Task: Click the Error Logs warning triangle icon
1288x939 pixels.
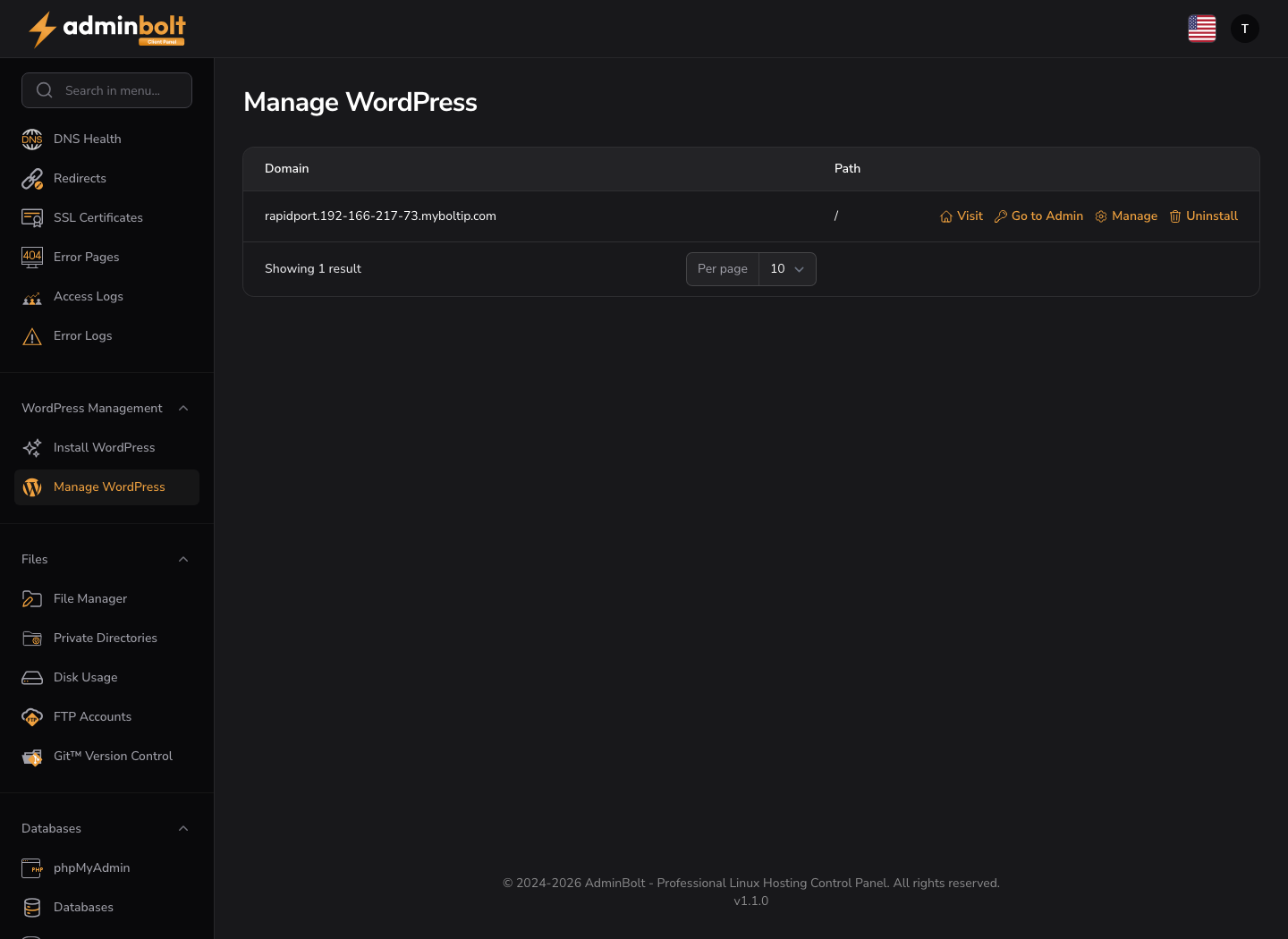Action: click(x=32, y=335)
